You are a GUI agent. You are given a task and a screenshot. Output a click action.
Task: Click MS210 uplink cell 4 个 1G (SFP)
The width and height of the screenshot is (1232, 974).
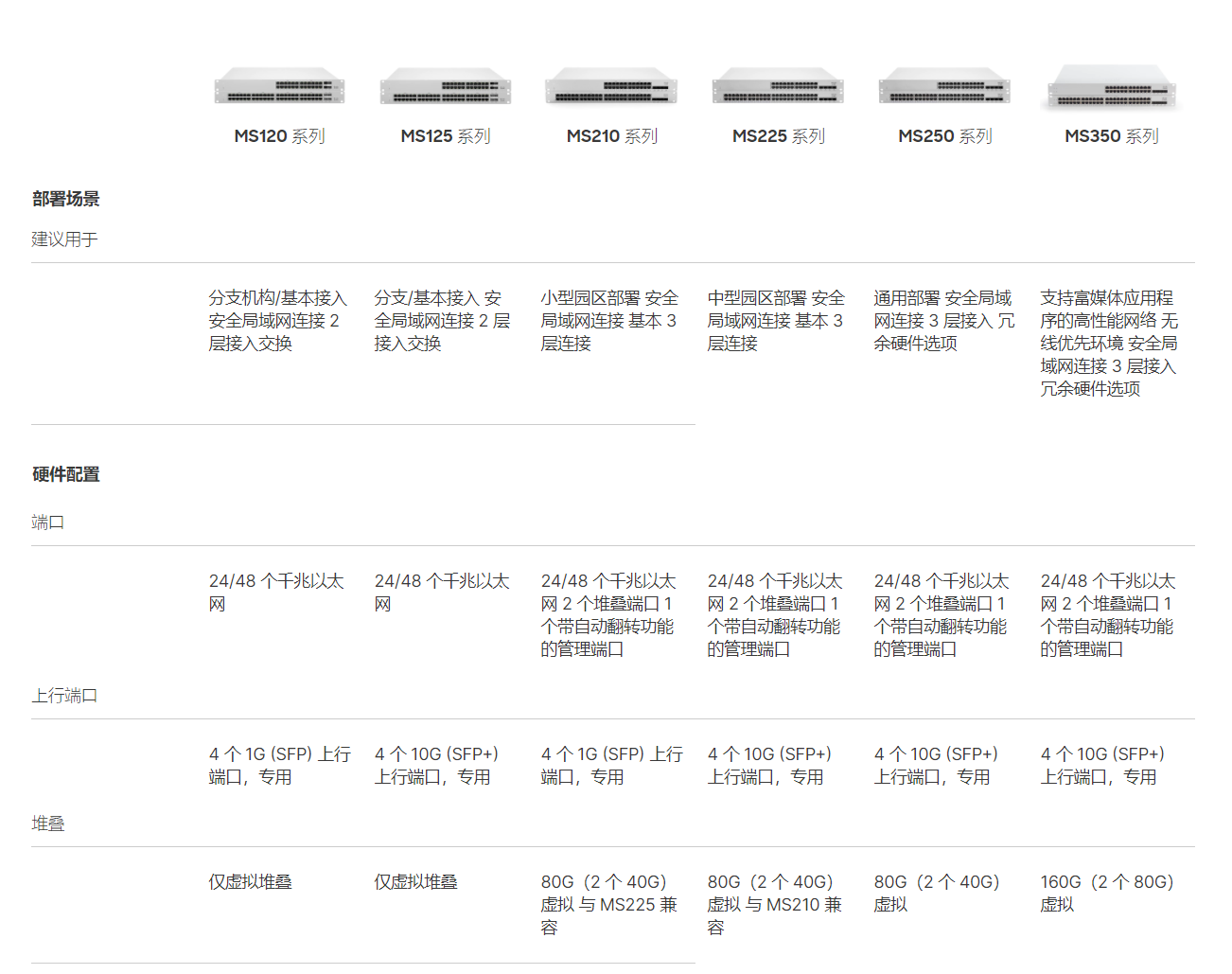click(612, 766)
